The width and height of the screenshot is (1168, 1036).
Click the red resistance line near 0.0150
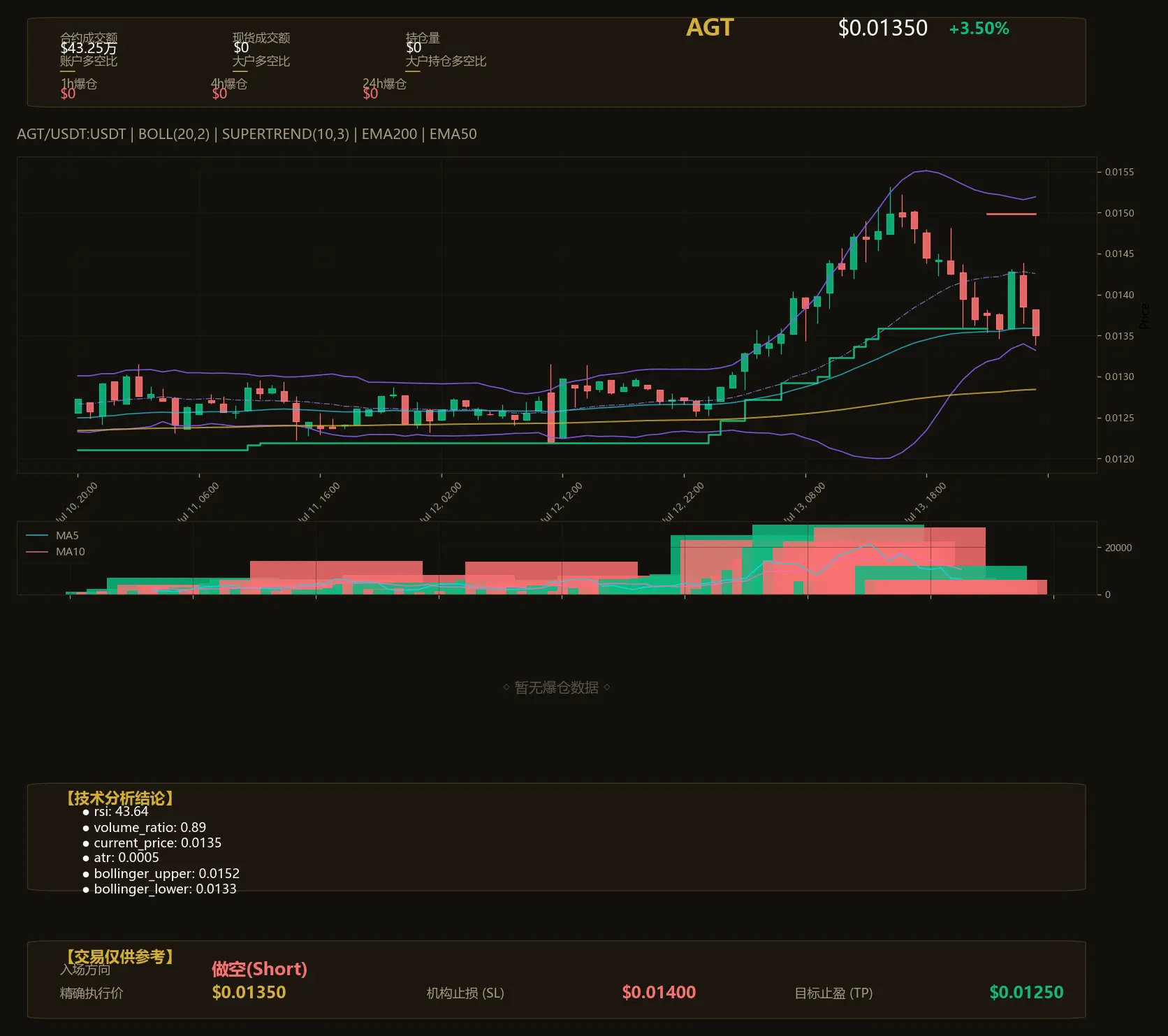point(1011,214)
